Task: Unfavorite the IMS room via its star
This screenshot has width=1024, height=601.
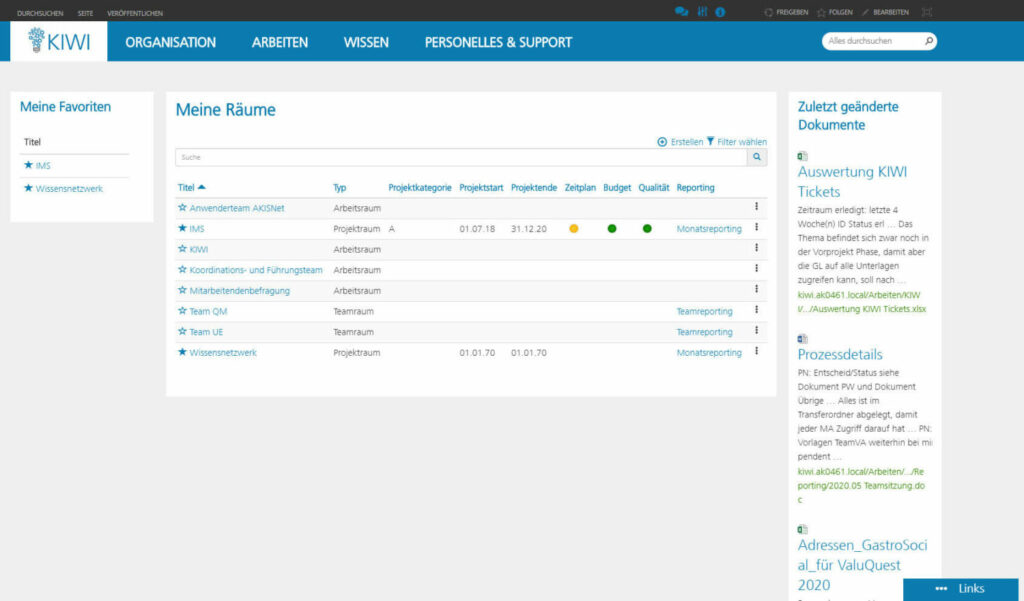Action: [x=182, y=229]
